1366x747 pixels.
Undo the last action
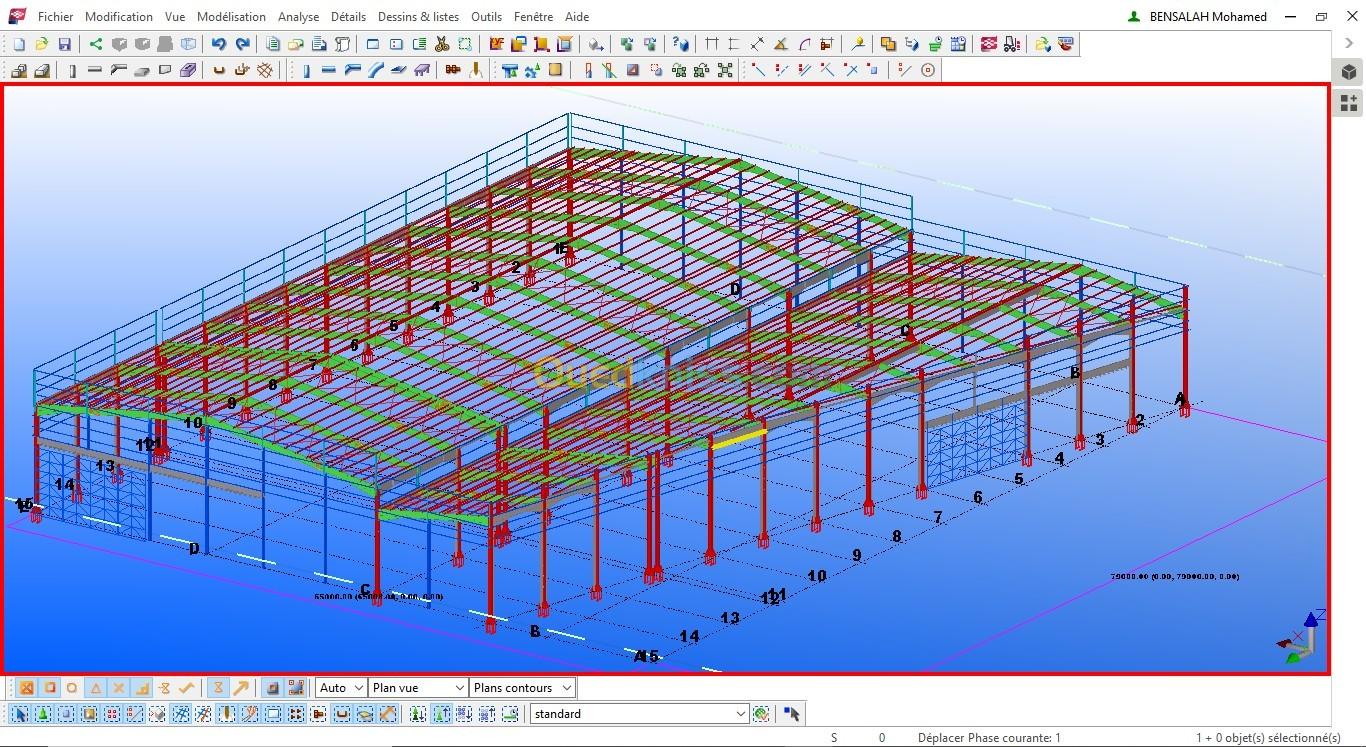[218, 44]
